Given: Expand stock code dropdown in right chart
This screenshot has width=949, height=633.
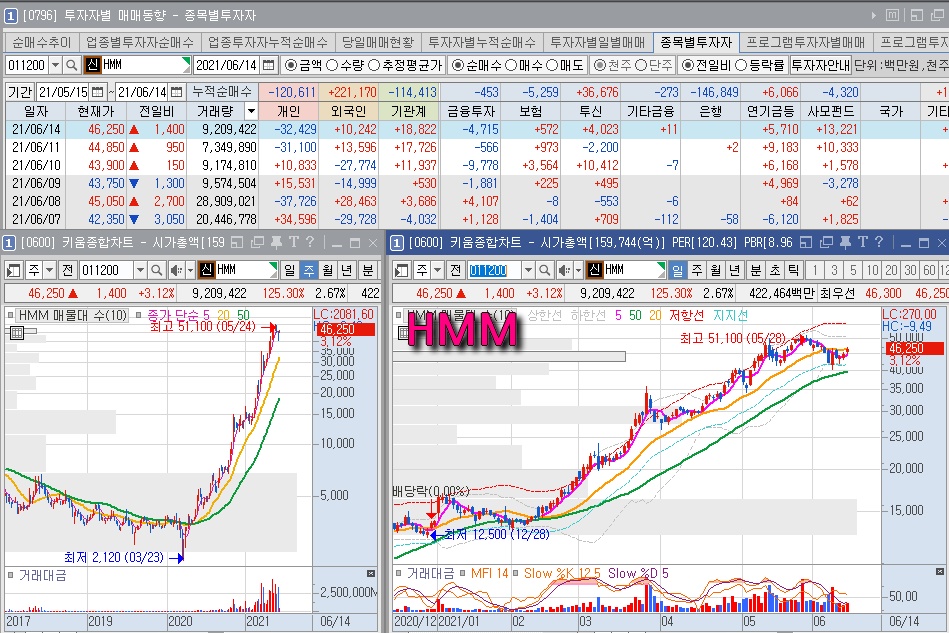Looking at the screenshot, I should pyautogui.click(x=528, y=270).
